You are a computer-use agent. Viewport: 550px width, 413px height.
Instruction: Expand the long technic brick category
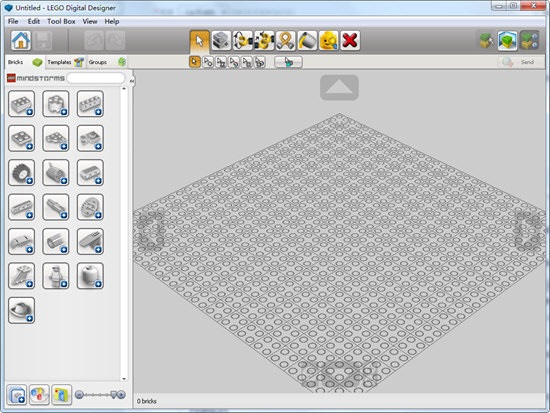click(90, 104)
